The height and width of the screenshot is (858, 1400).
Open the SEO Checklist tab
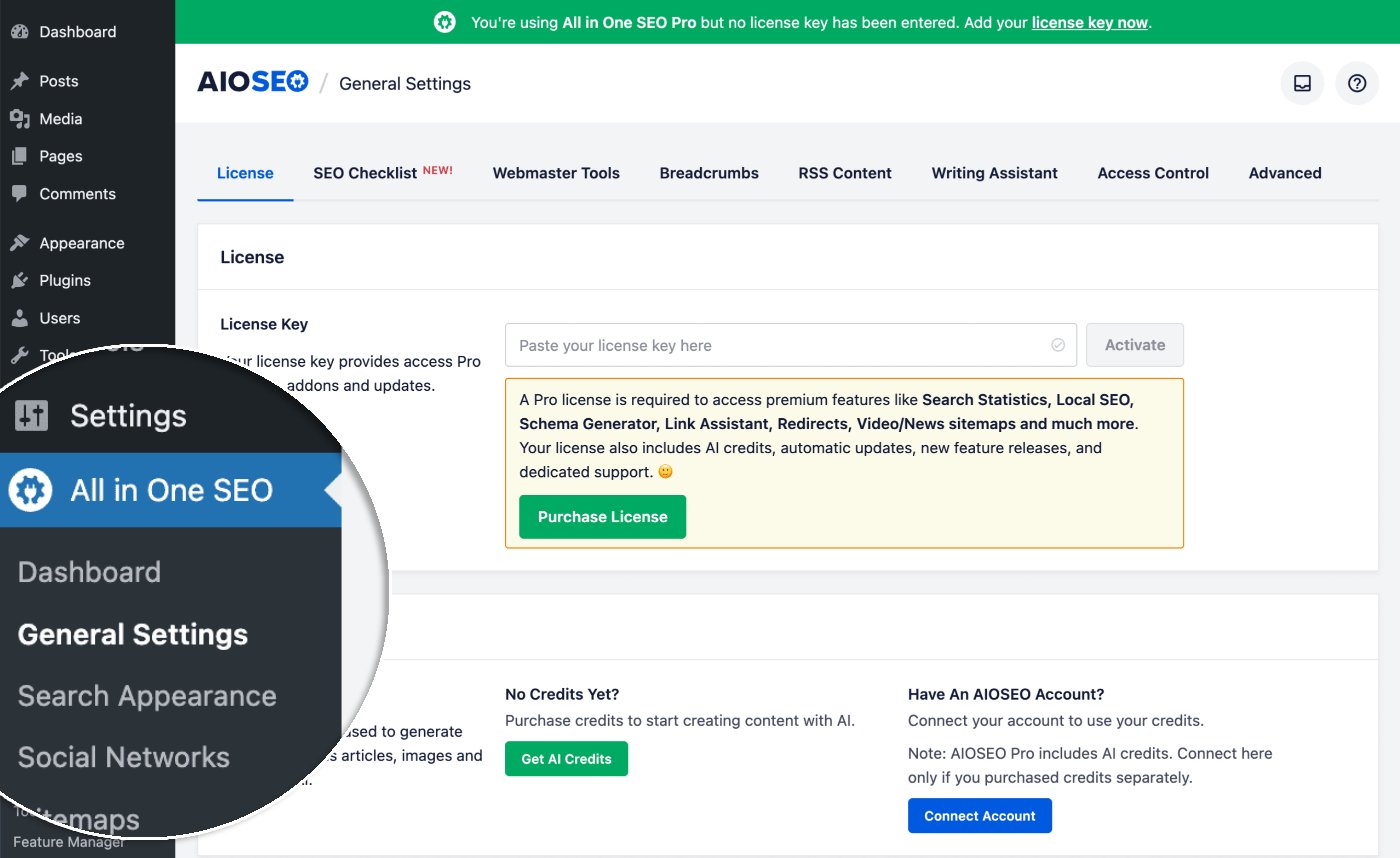pyautogui.click(x=365, y=172)
